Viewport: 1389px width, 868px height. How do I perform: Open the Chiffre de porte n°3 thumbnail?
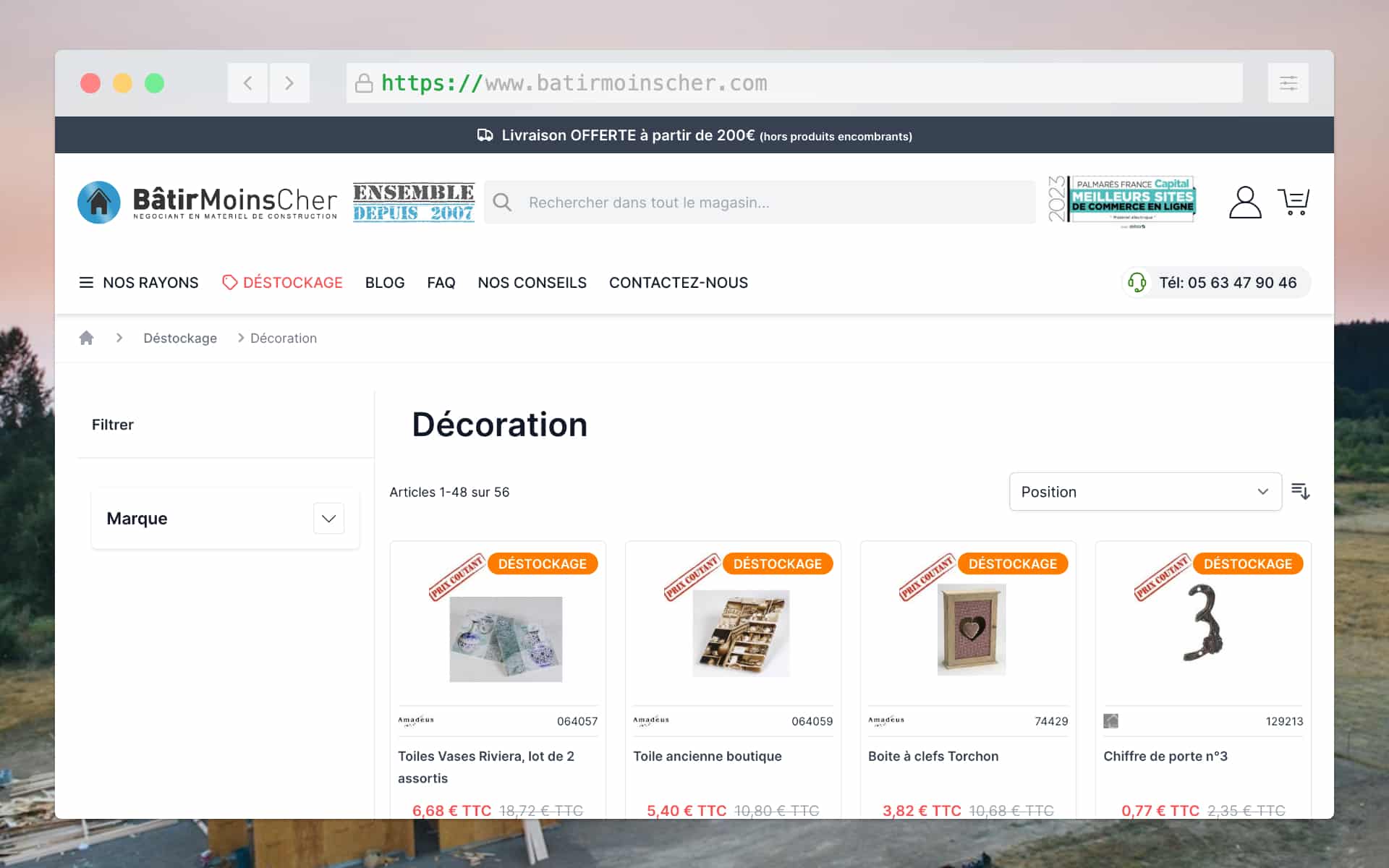(x=1202, y=624)
